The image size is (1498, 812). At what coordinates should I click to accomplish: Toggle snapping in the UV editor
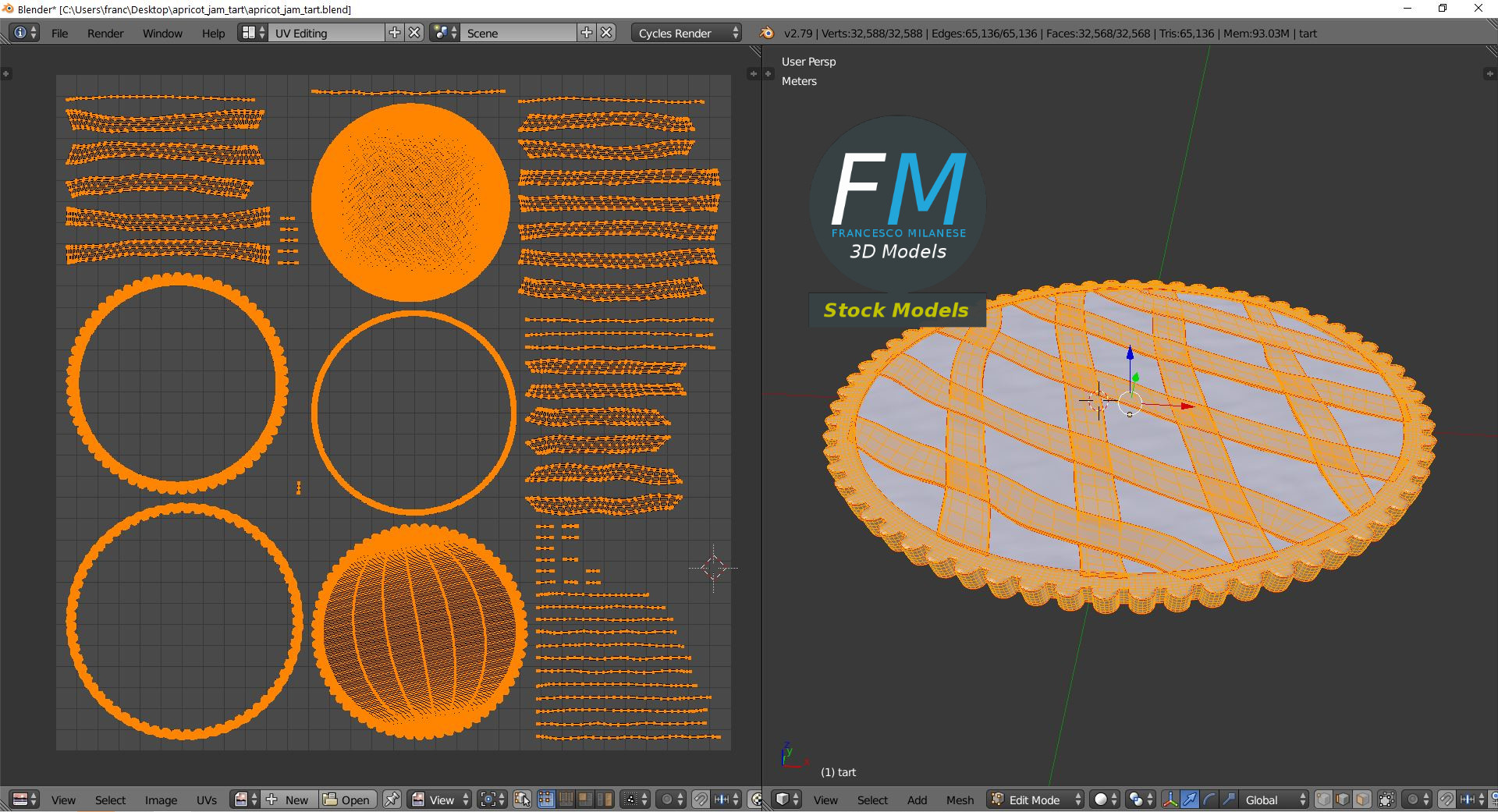coord(701,800)
